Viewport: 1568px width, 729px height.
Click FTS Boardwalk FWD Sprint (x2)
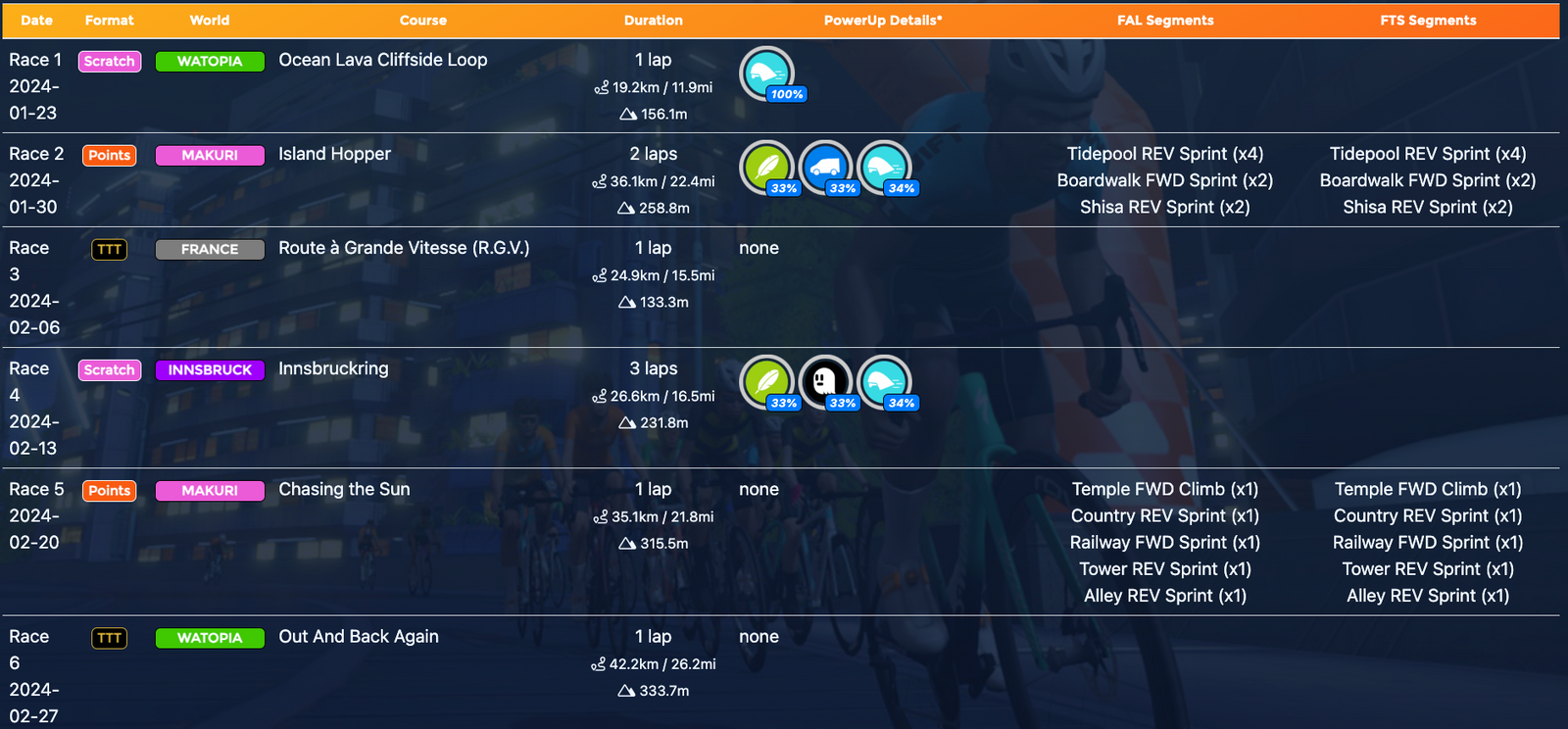click(1428, 180)
